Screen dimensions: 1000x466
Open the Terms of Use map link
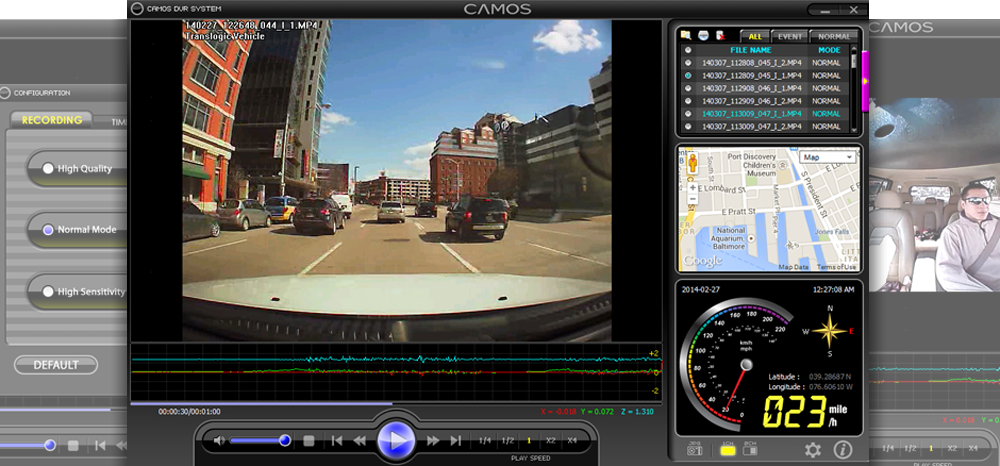837,268
